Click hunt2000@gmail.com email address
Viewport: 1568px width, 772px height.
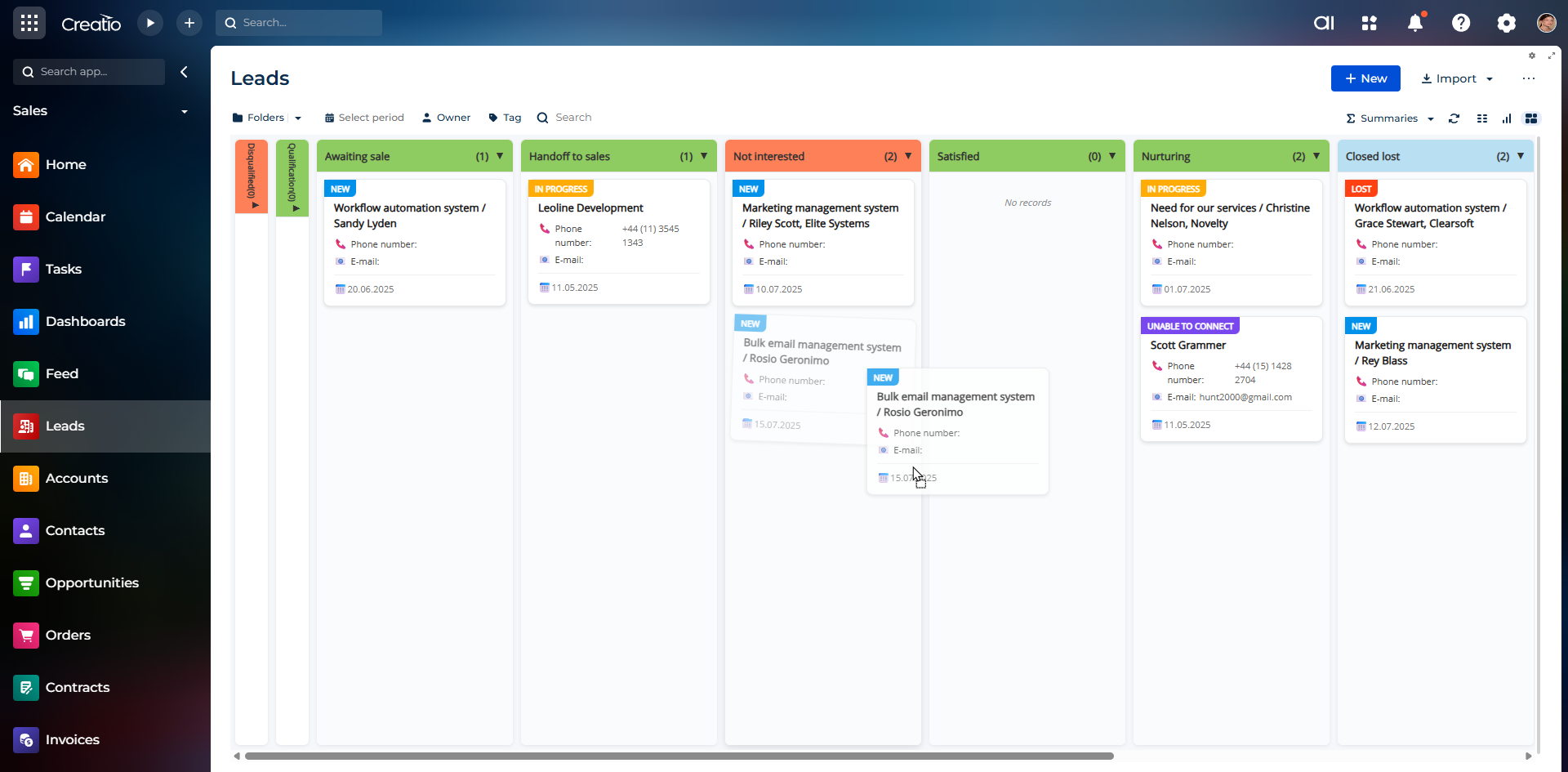pos(1245,398)
